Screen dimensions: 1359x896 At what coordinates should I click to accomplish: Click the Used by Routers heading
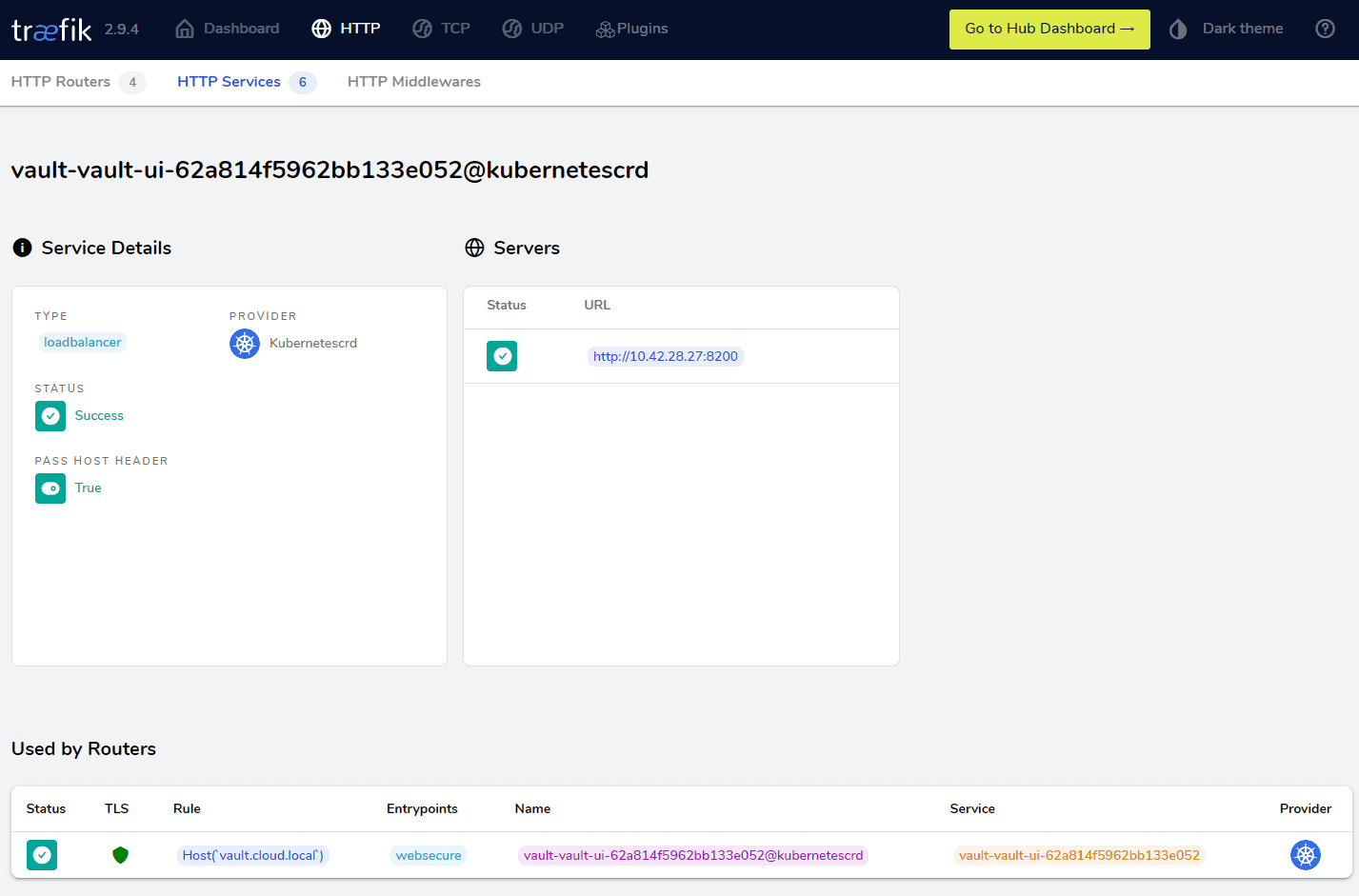84,748
